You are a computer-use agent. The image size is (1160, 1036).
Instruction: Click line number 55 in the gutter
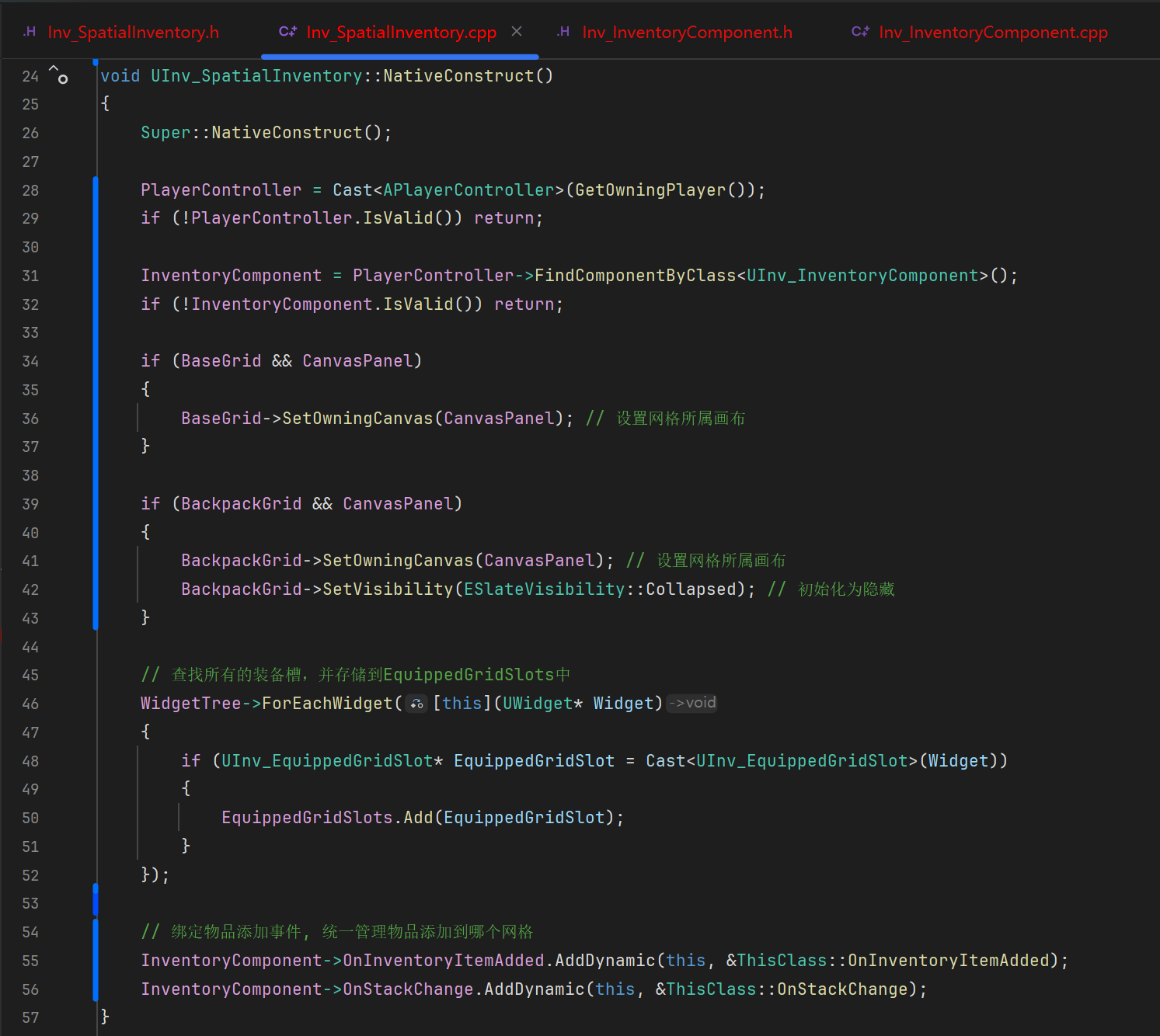(x=30, y=961)
